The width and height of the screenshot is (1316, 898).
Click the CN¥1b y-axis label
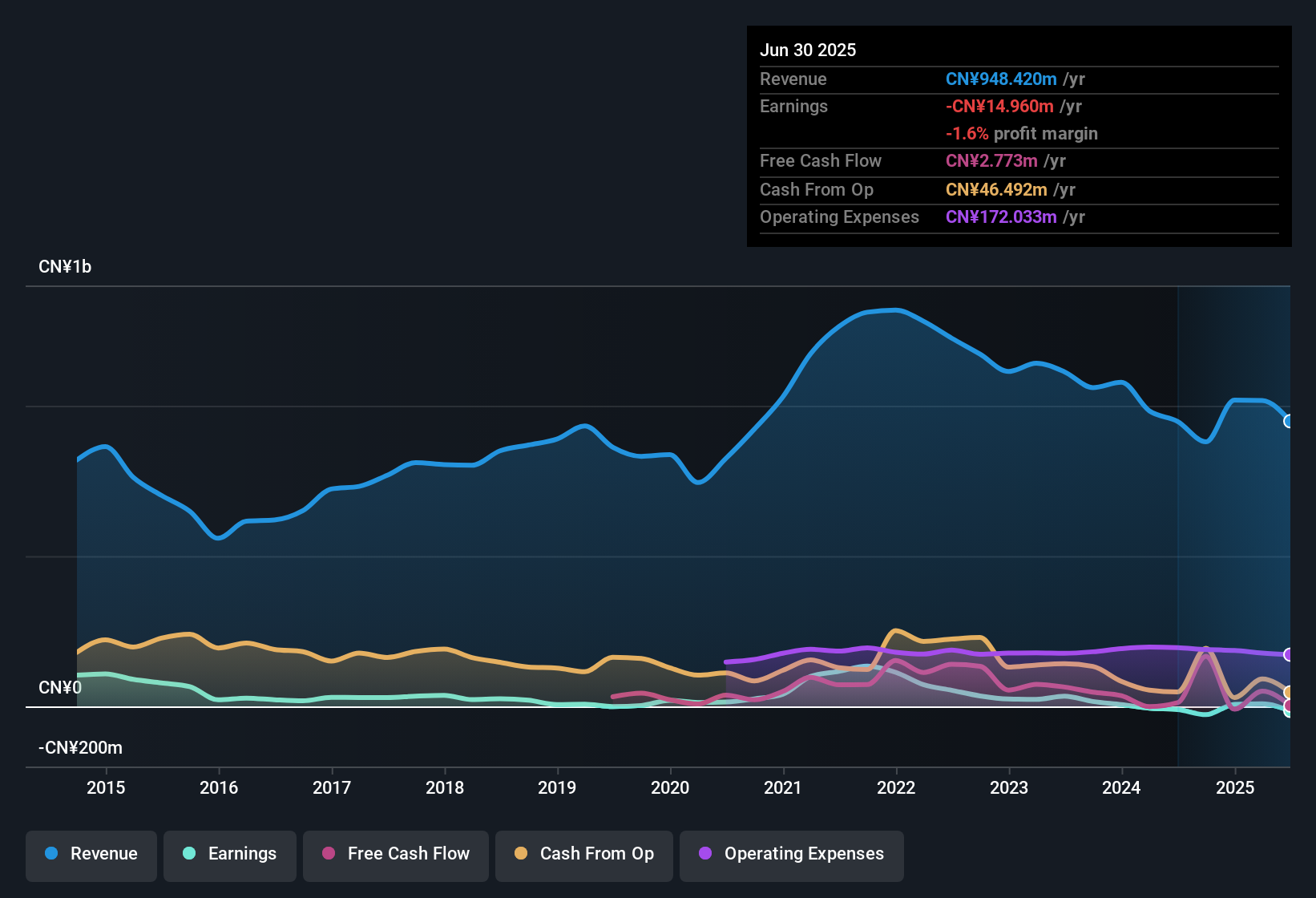click(x=65, y=267)
